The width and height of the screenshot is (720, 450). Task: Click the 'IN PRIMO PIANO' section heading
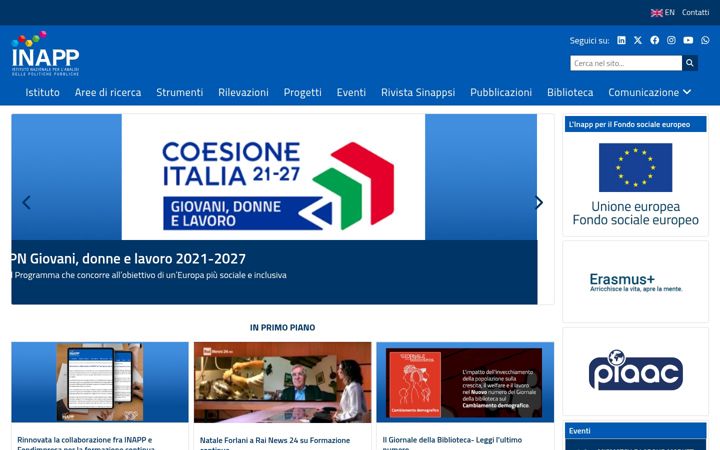pos(282,327)
